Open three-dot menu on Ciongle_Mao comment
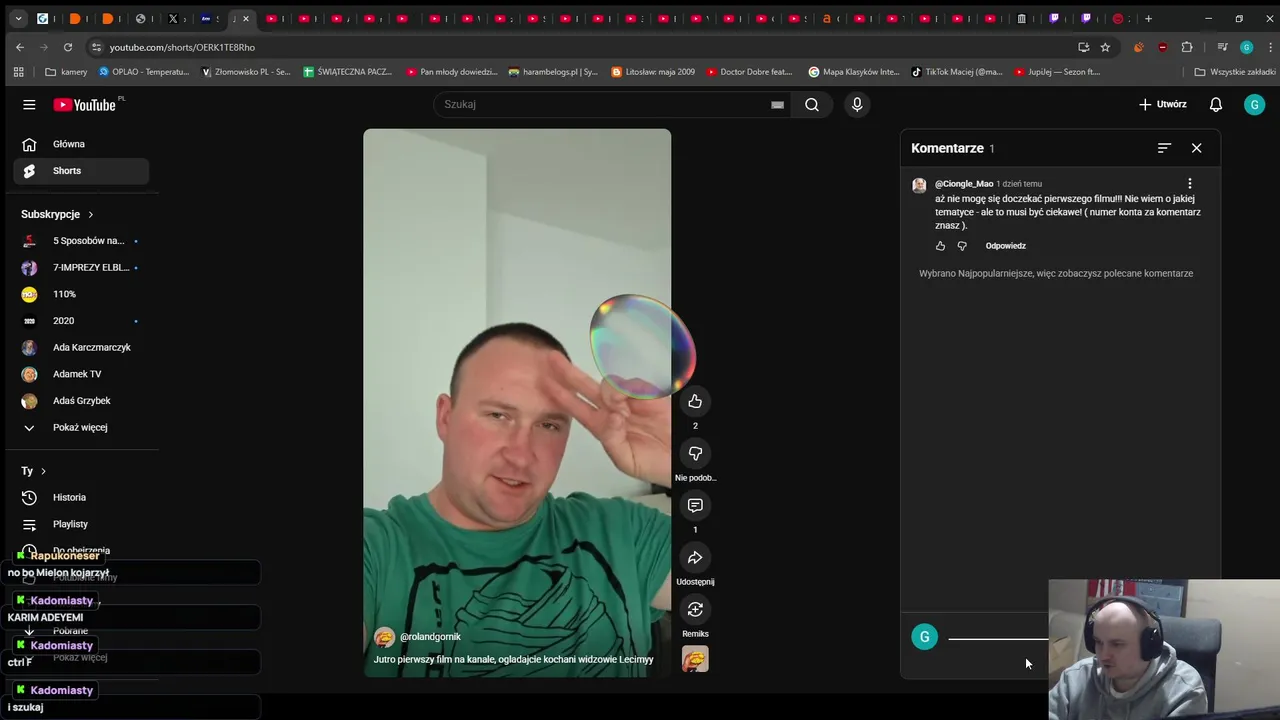The height and width of the screenshot is (720, 1280). point(1189,184)
